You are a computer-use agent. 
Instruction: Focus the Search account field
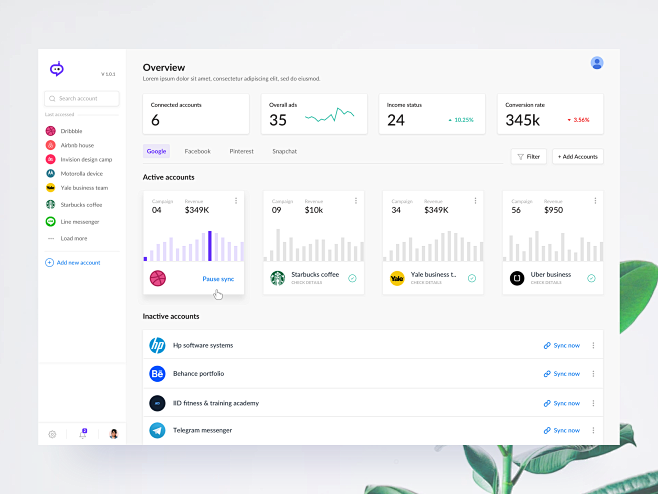[x=82, y=99]
